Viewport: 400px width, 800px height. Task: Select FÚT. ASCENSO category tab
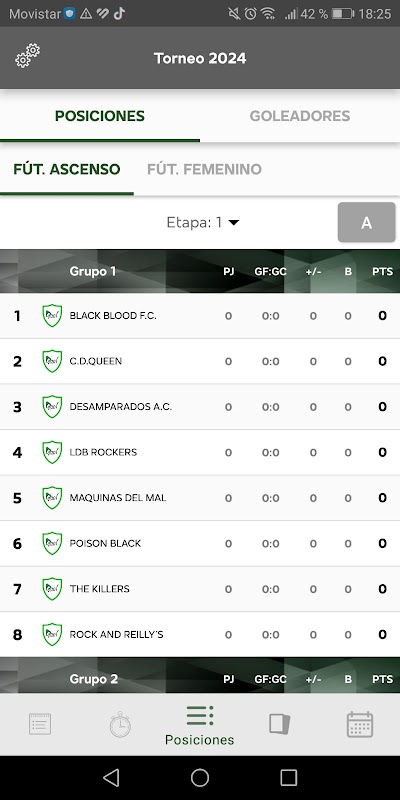(67, 169)
